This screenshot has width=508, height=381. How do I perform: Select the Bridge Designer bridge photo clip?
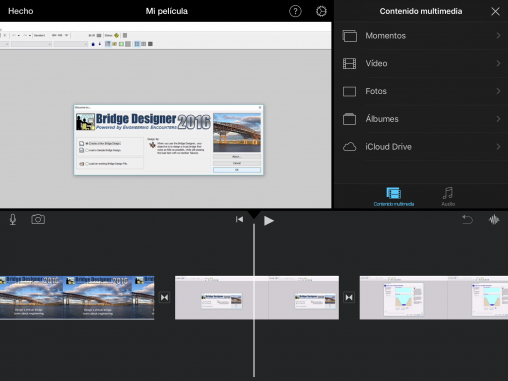[x=77, y=298]
